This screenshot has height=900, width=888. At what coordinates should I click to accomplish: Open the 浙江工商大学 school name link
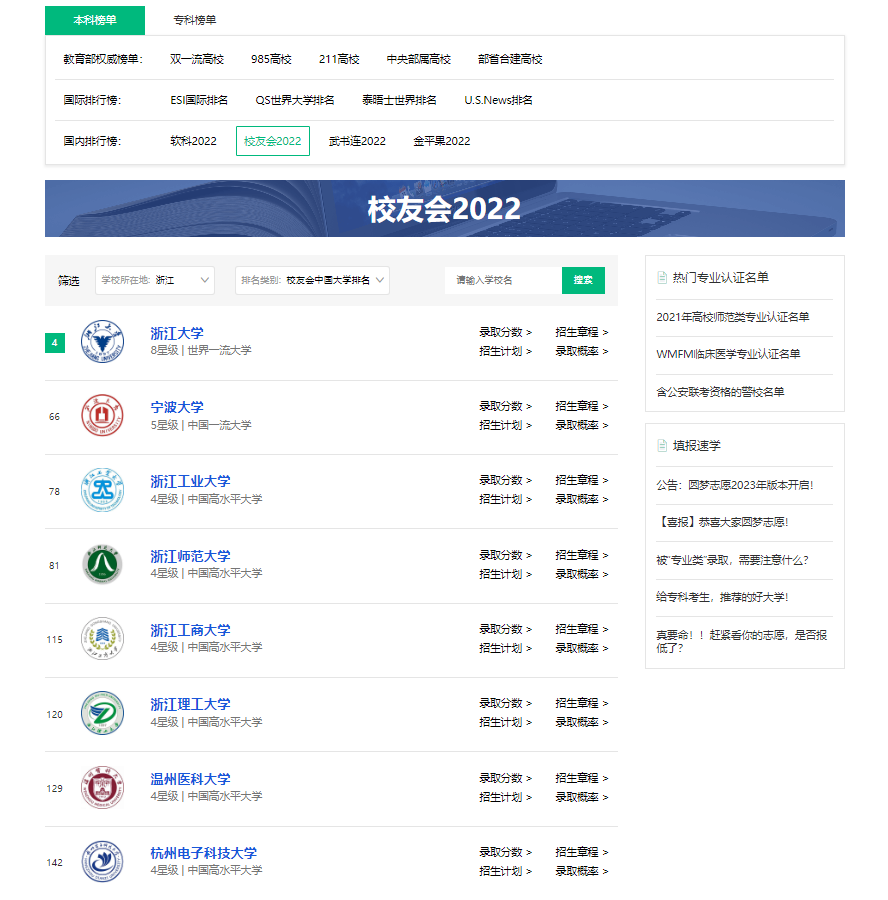(191, 630)
